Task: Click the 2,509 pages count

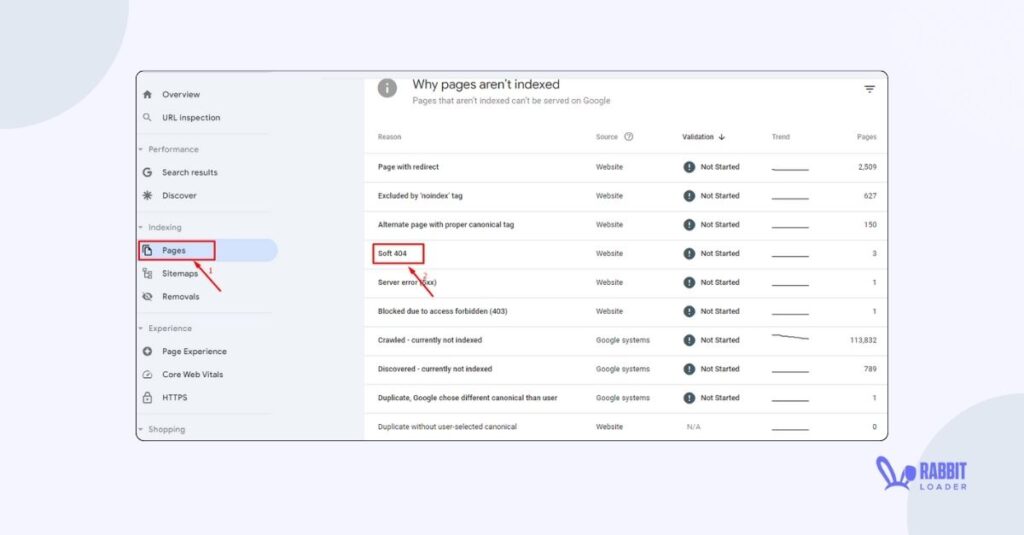Action: [867, 167]
